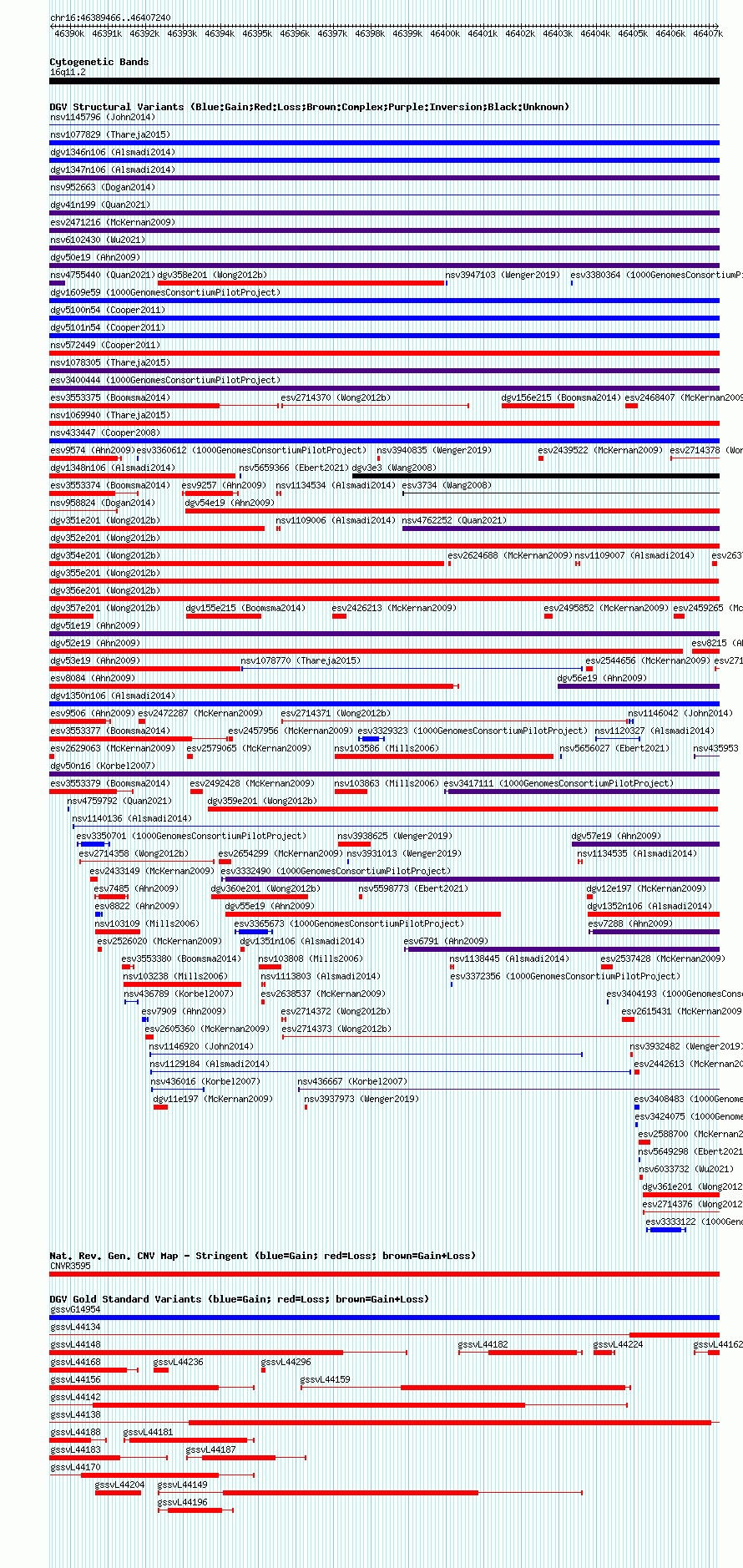
Task: Open variant nsv1078770 (Thareja2015)
Action: [301, 660]
